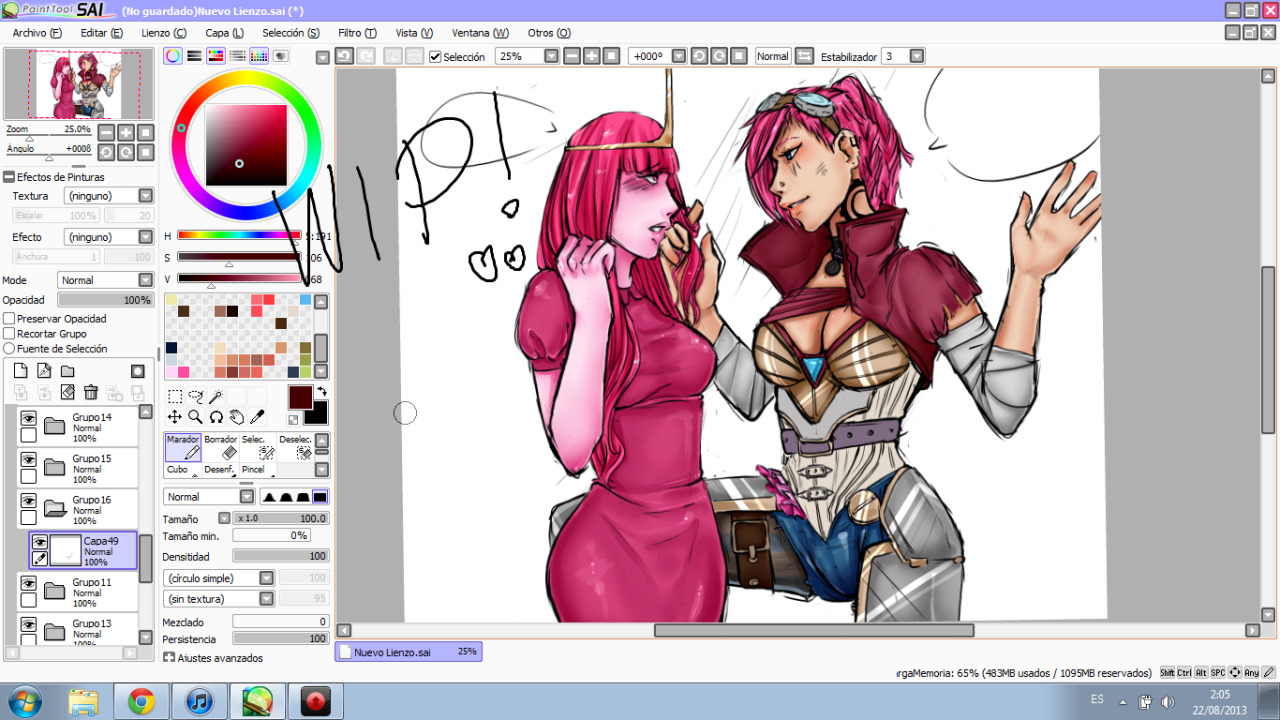Image resolution: width=1280 pixels, height=720 pixels.
Task: Select the rotate canvas tool
Action: point(216,417)
